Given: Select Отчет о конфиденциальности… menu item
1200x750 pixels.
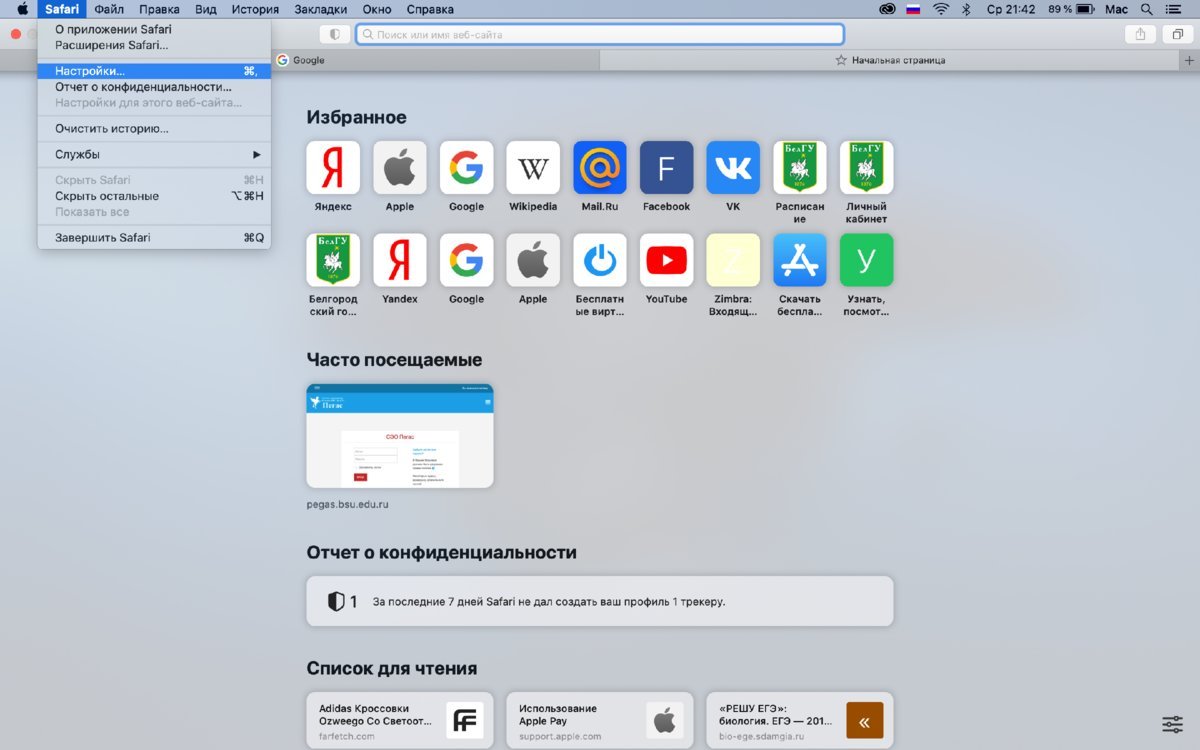Looking at the screenshot, I should [154, 87].
